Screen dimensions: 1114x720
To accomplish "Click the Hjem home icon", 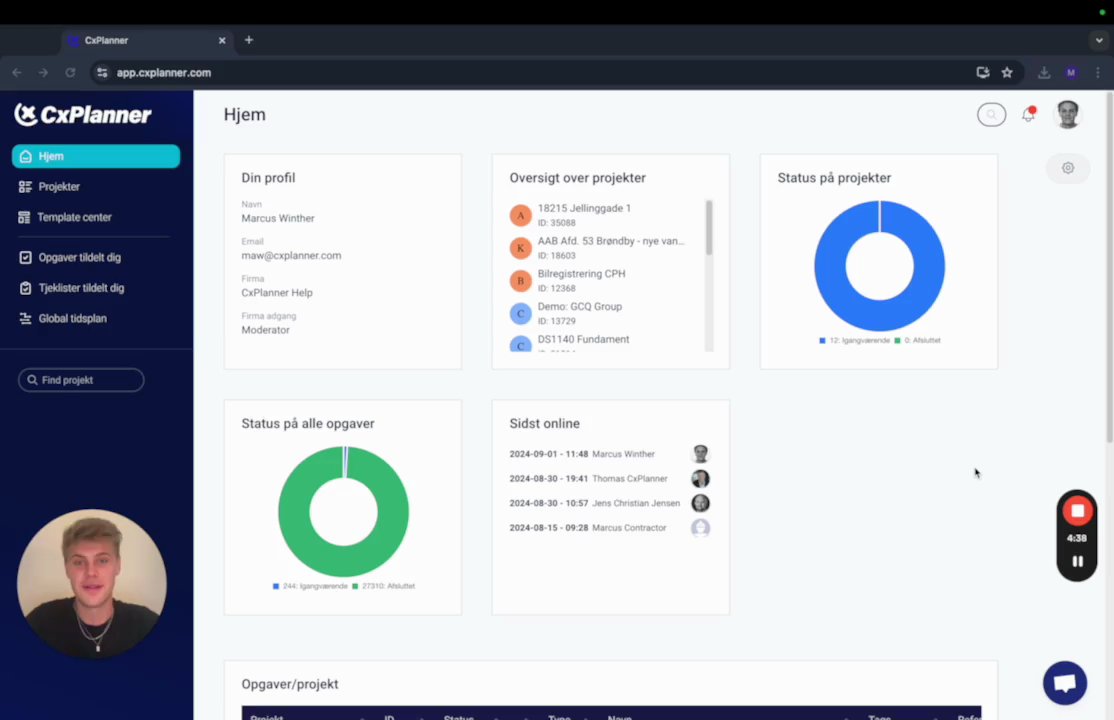I will pyautogui.click(x=26, y=156).
